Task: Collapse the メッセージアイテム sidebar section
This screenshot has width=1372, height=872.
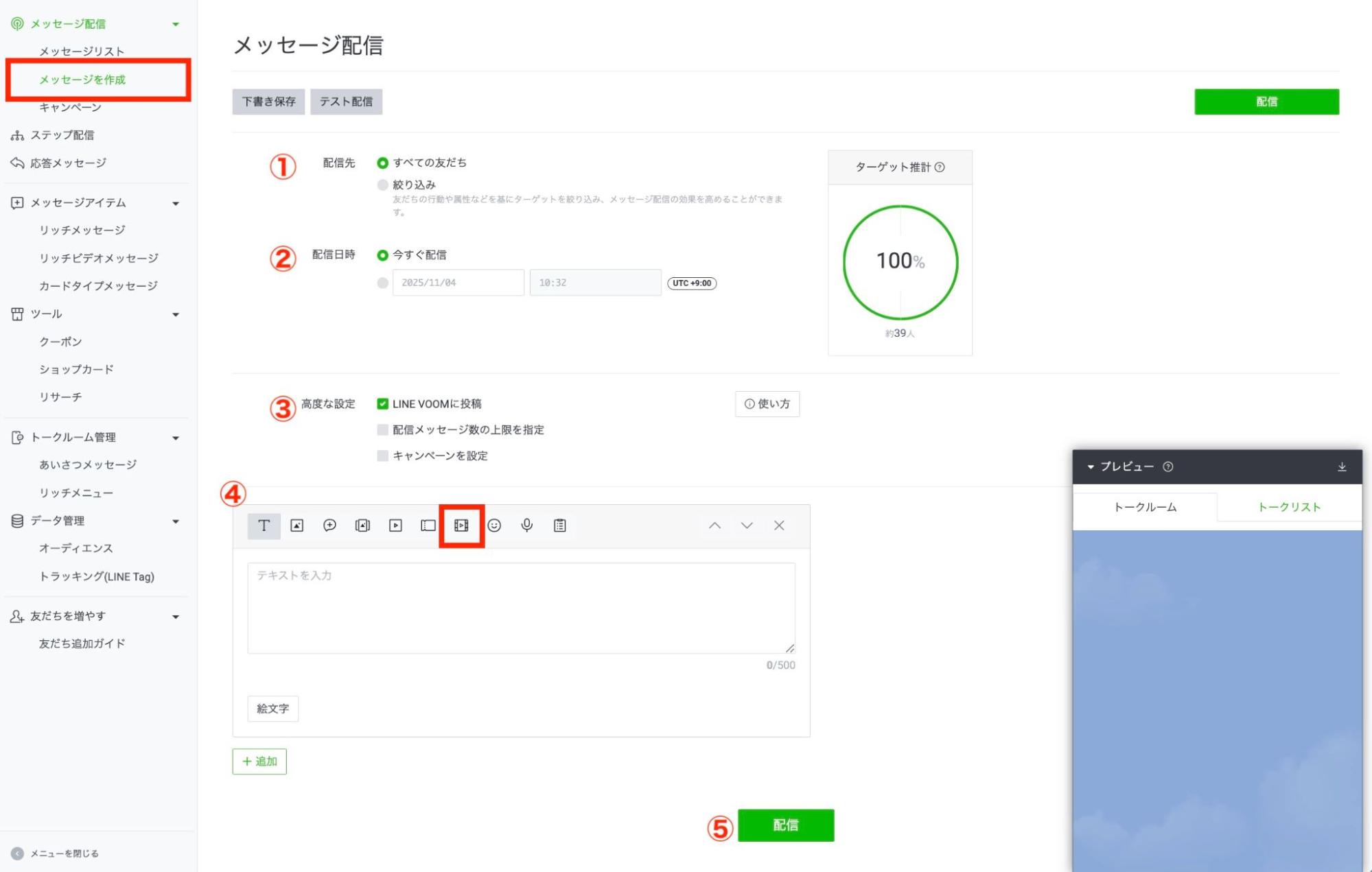Action: pyautogui.click(x=176, y=203)
